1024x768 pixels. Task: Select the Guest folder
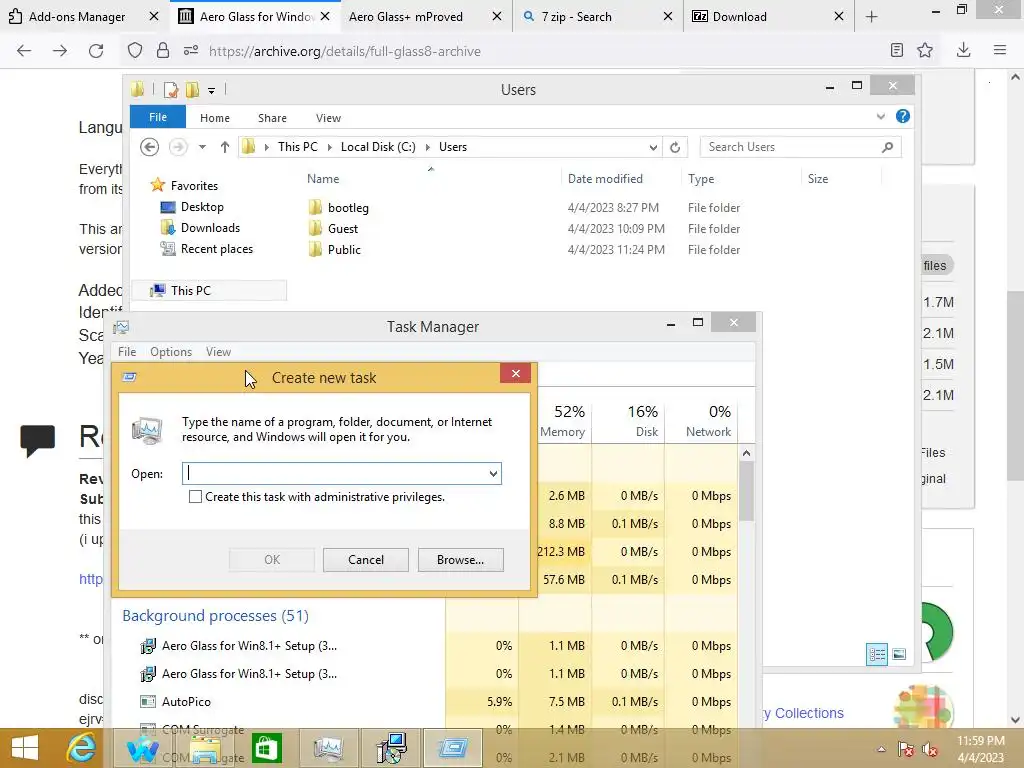(343, 229)
